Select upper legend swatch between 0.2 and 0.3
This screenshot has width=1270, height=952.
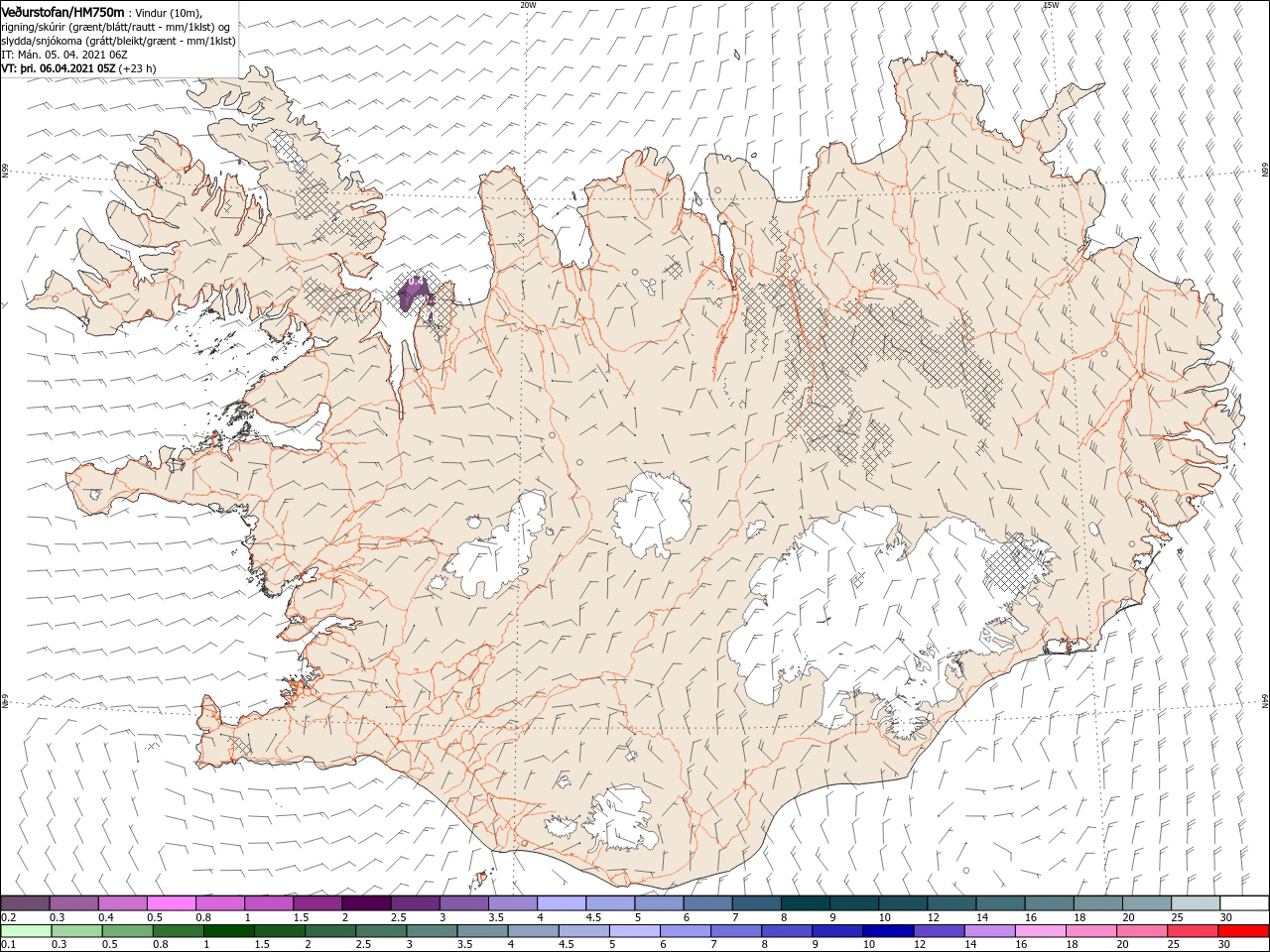[x=25, y=903]
